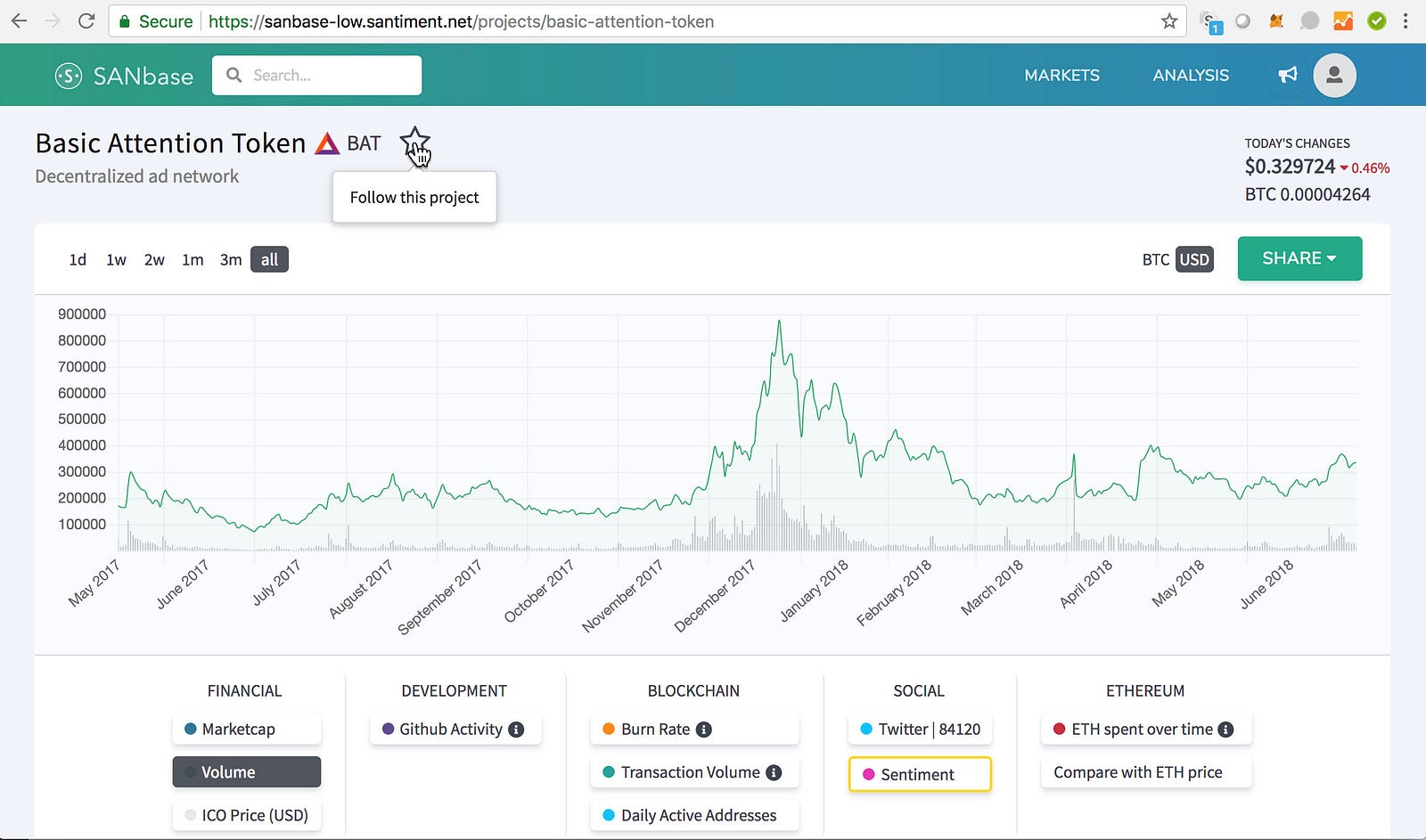
Task: Open the orange line-chart extension icon
Action: [x=1343, y=20]
